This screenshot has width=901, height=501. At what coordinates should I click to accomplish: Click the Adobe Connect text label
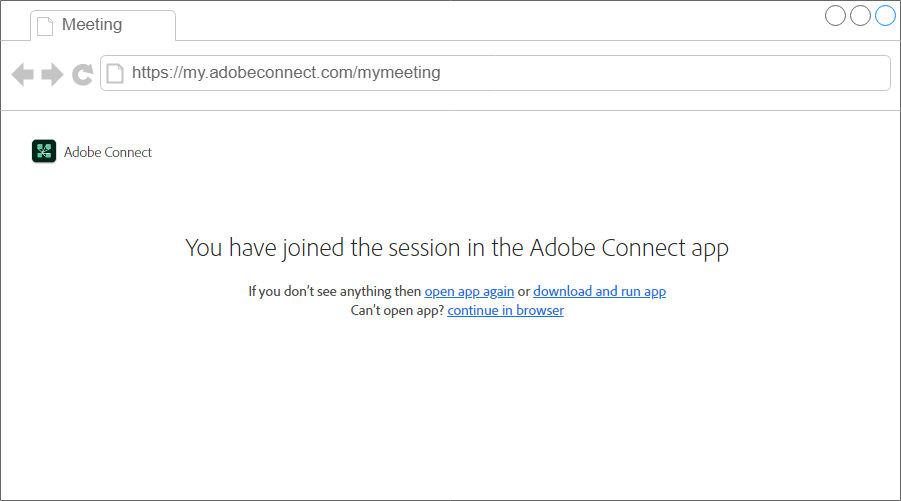pos(107,152)
